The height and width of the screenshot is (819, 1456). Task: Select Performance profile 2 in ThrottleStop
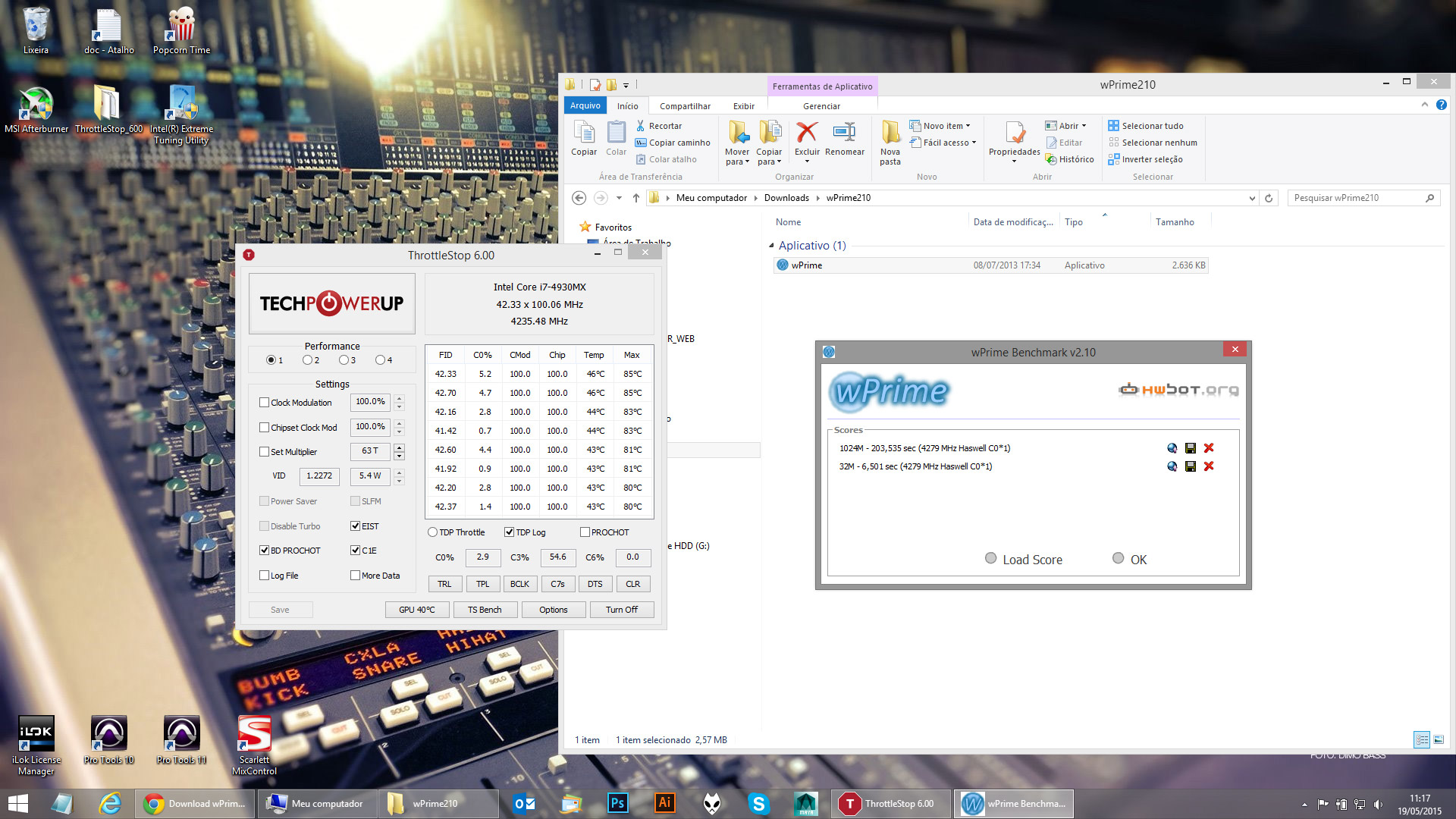(x=307, y=360)
